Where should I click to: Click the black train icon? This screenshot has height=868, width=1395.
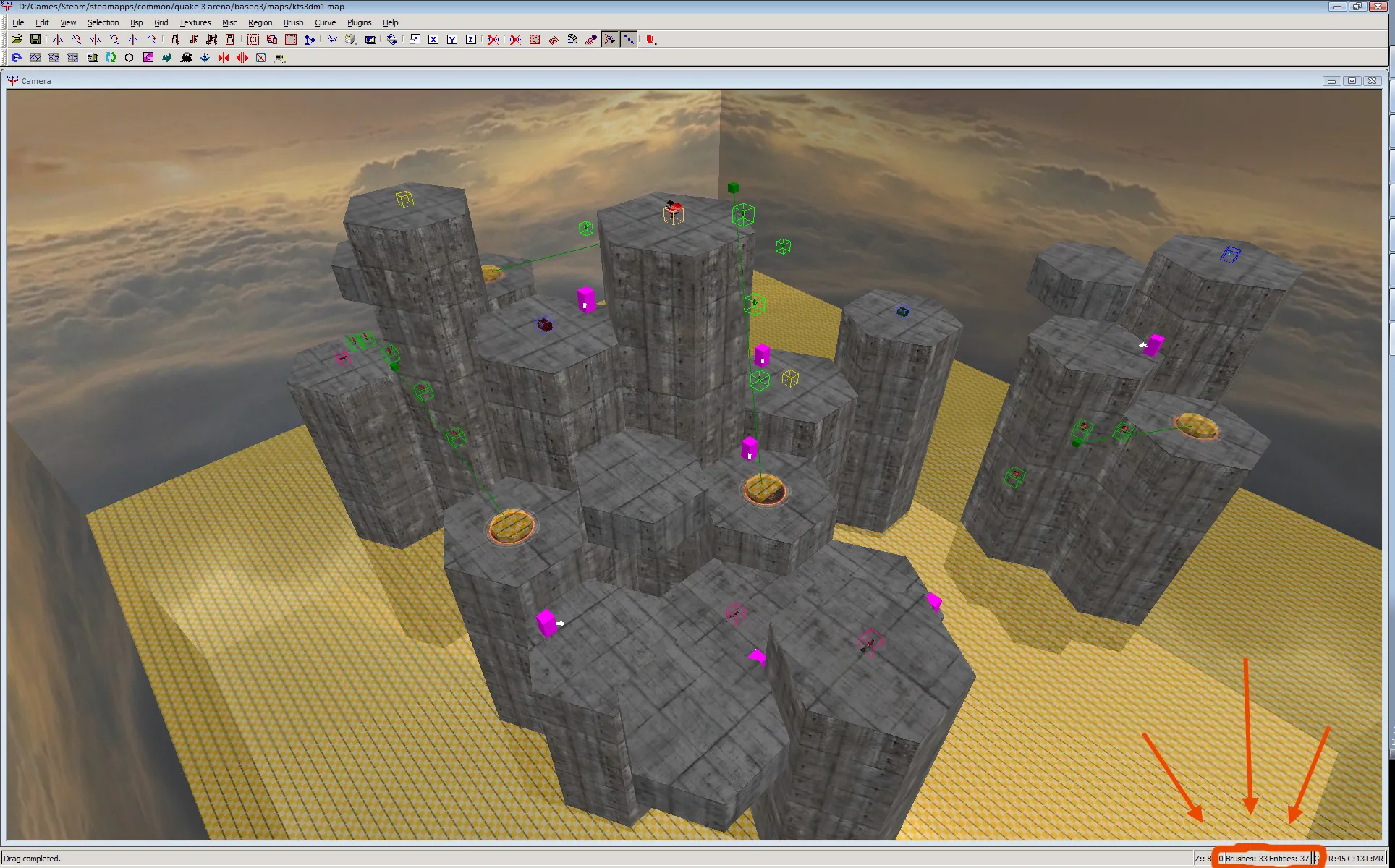pyautogui.click(x=186, y=58)
